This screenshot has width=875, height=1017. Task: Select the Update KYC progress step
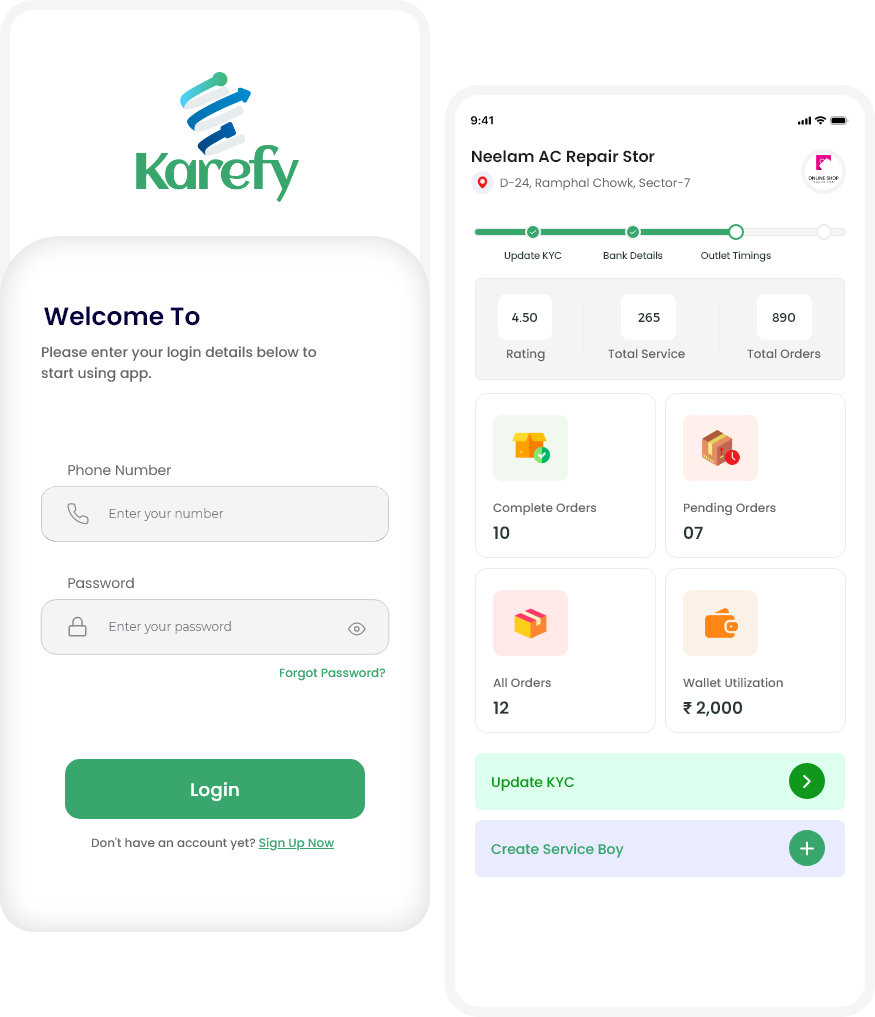point(533,232)
